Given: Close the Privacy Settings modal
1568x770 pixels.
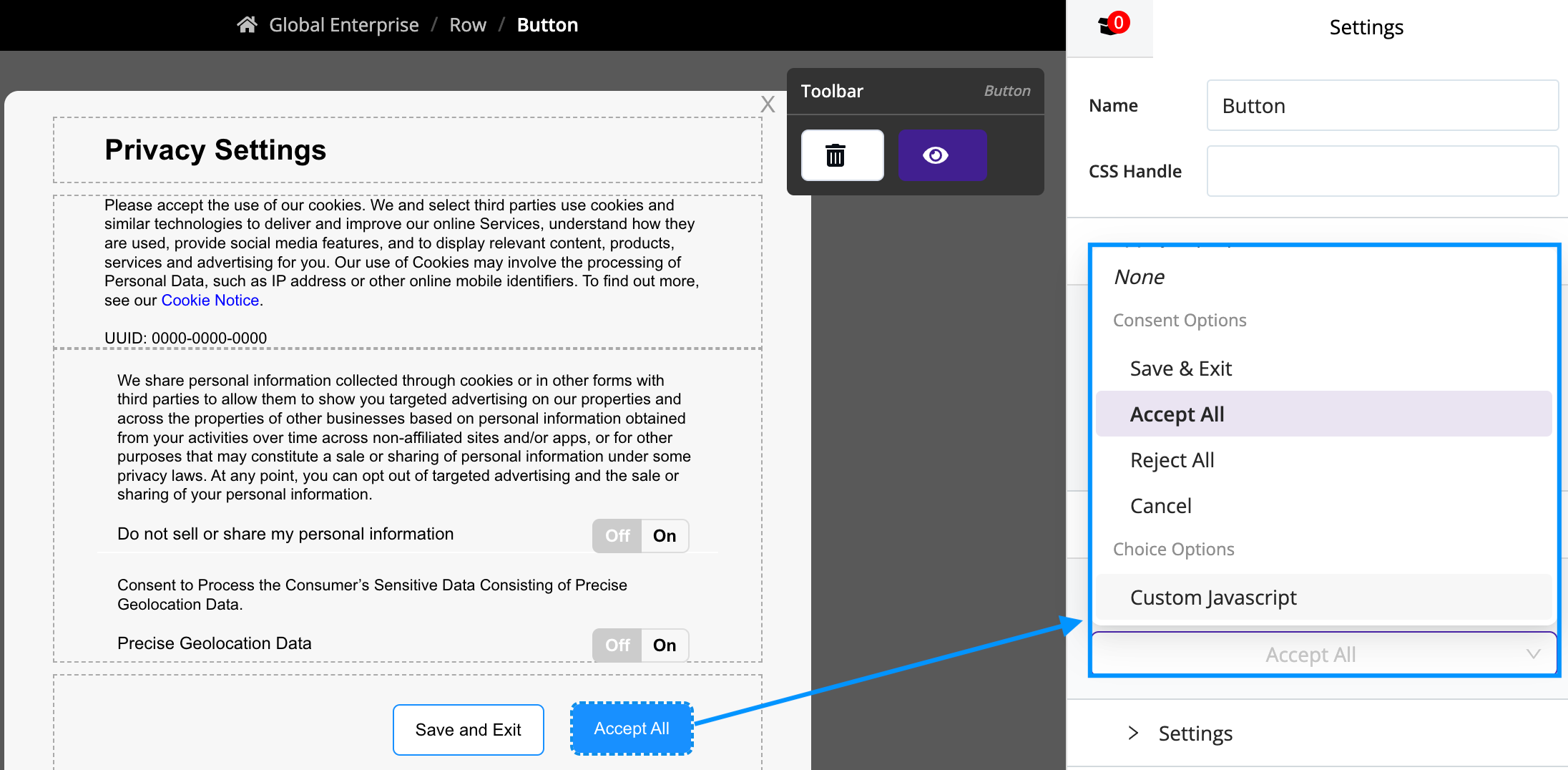Looking at the screenshot, I should click(x=768, y=104).
